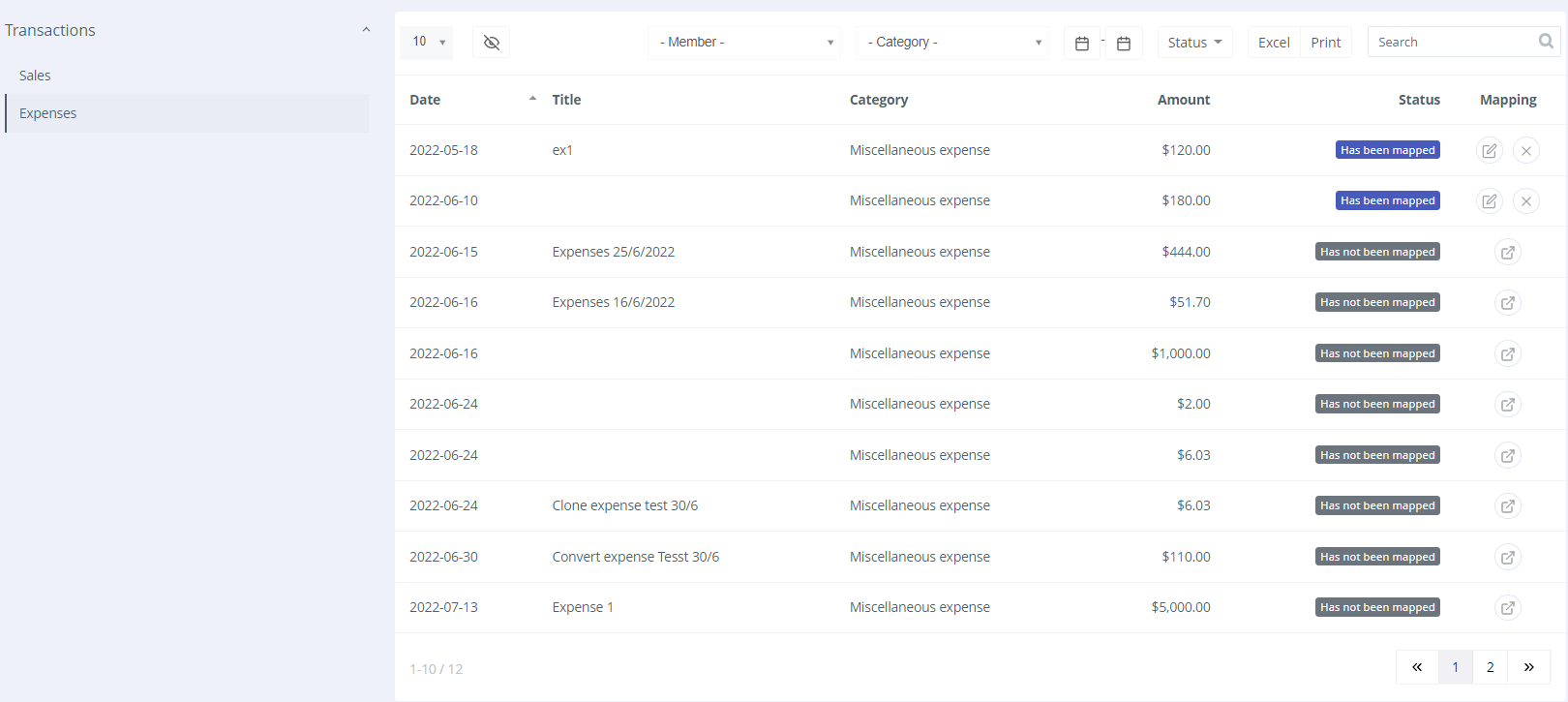Click the edit mapping icon for ex1

click(x=1489, y=150)
